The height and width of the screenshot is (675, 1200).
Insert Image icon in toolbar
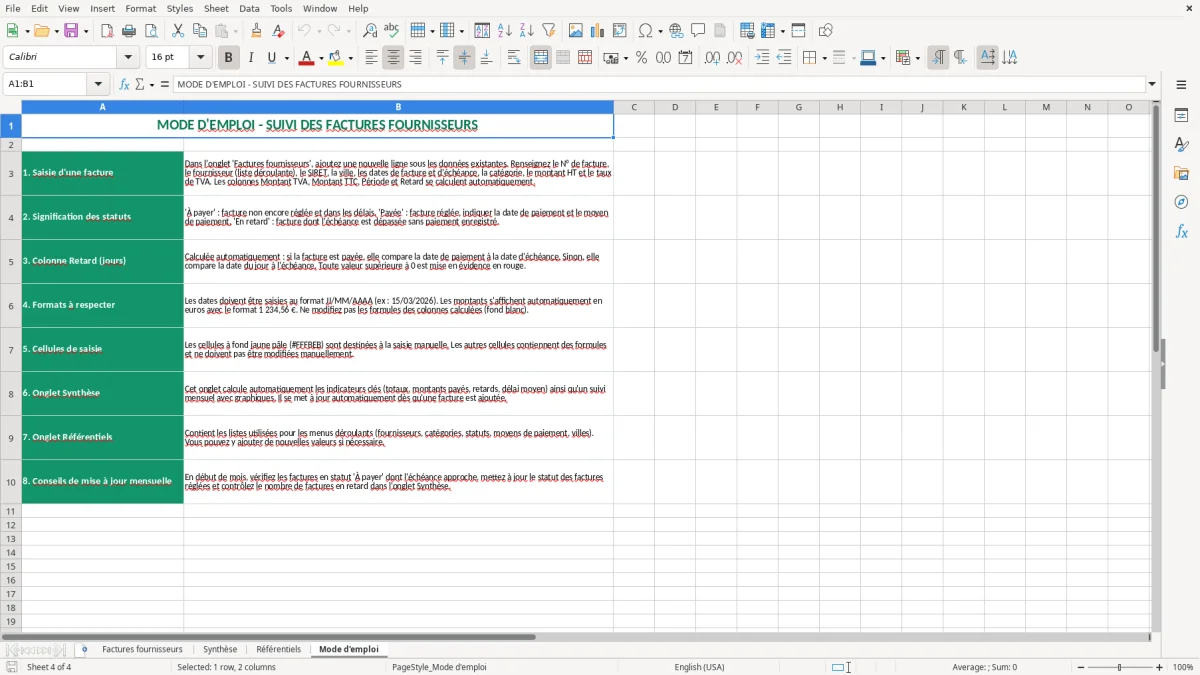576,31
